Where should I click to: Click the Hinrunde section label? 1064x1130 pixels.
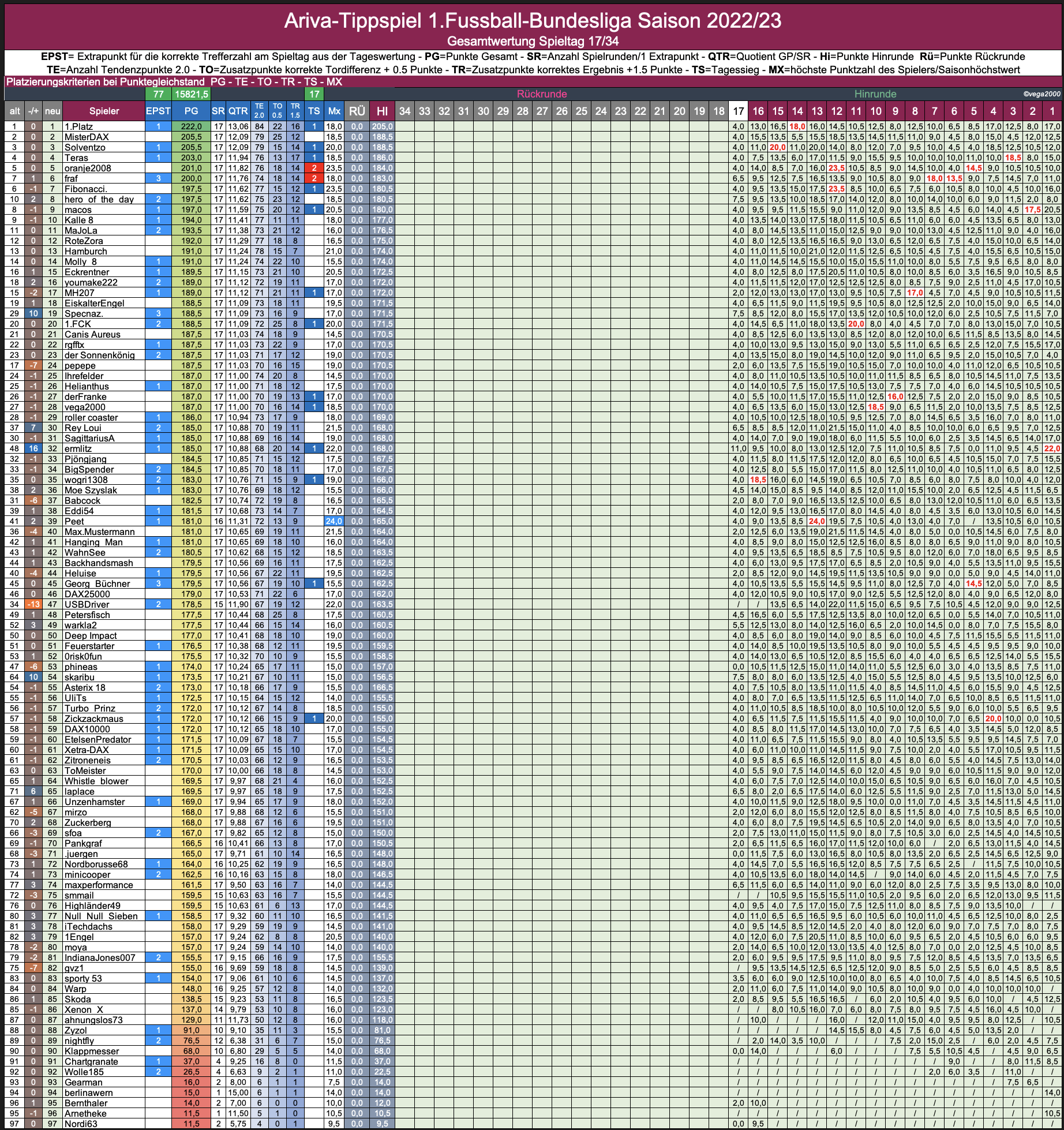click(x=875, y=94)
